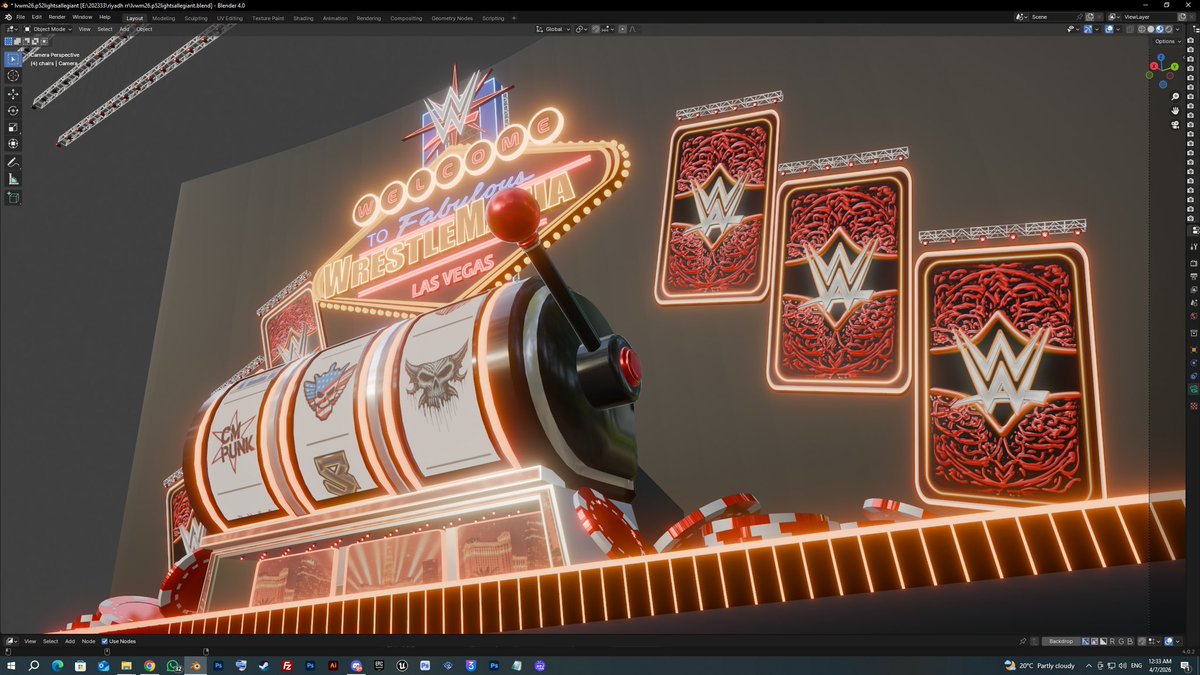Open the Windows Start menu
This screenshot has height=675, width=1200.
(11, 665)
